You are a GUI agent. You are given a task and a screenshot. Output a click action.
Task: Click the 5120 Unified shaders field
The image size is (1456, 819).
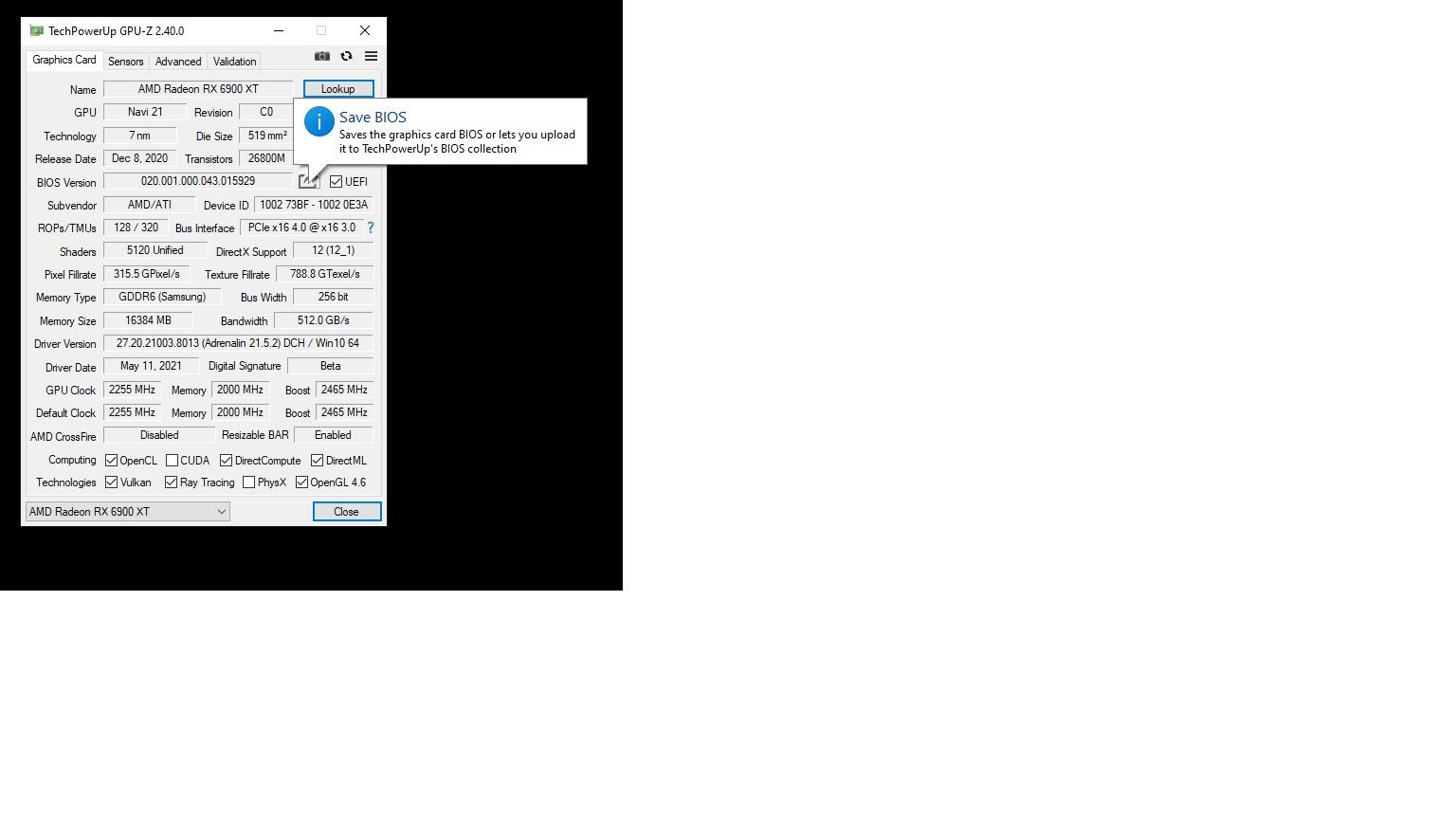[155, 250]
